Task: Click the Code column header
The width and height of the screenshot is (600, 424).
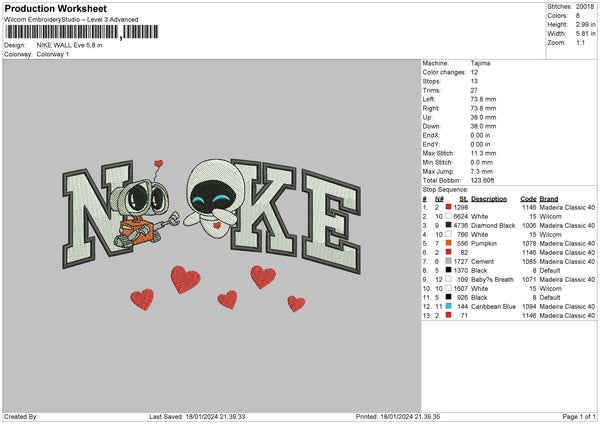Action: click(528, 199)
